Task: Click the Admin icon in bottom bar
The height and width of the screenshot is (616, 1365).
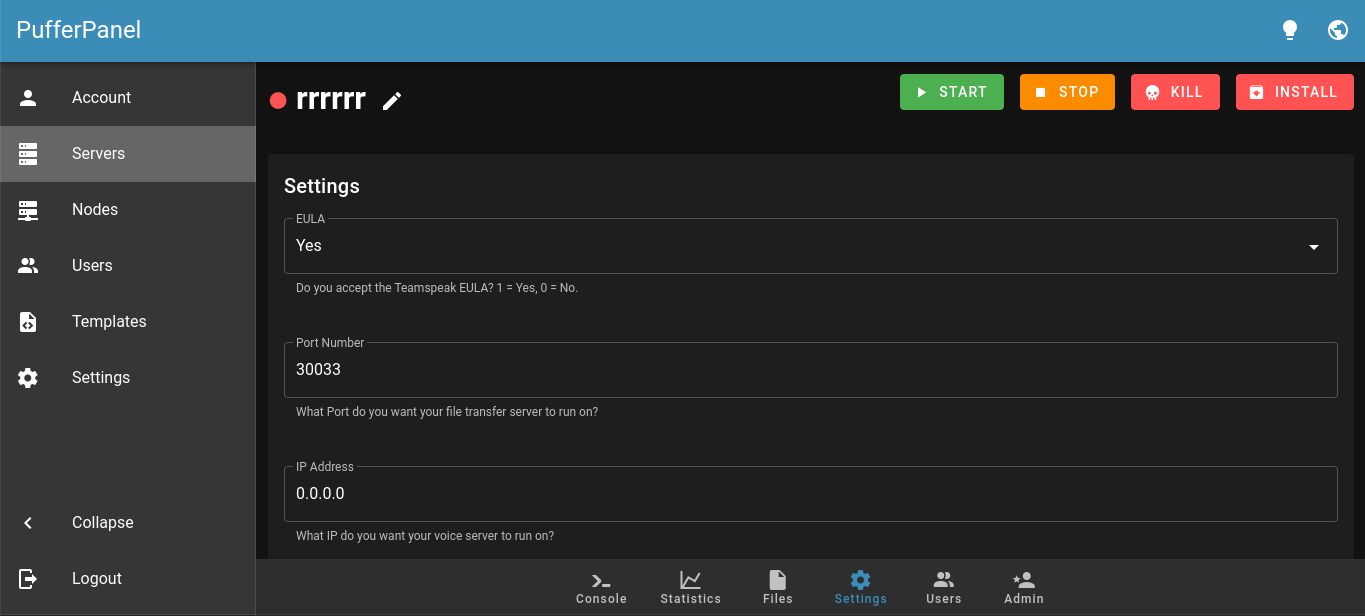Action: [1023, 578]
